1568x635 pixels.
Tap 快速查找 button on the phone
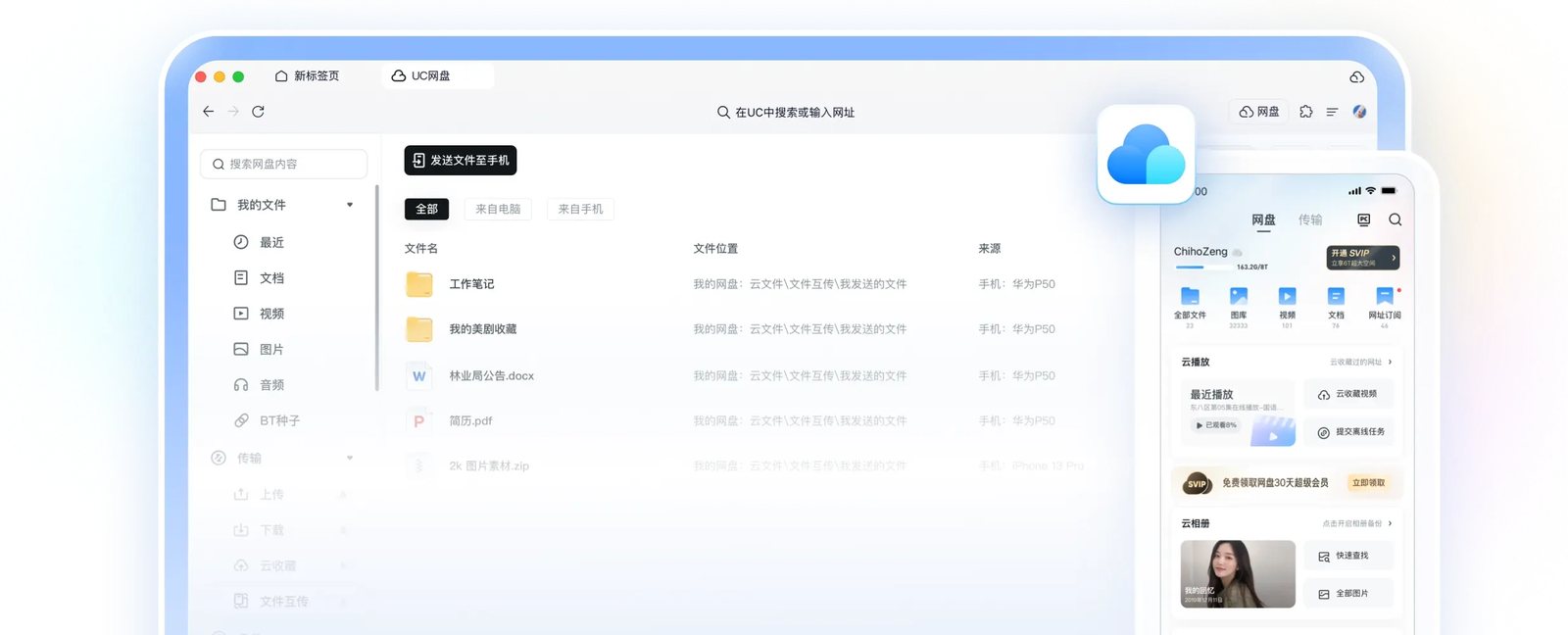(x=1348, y=556)
